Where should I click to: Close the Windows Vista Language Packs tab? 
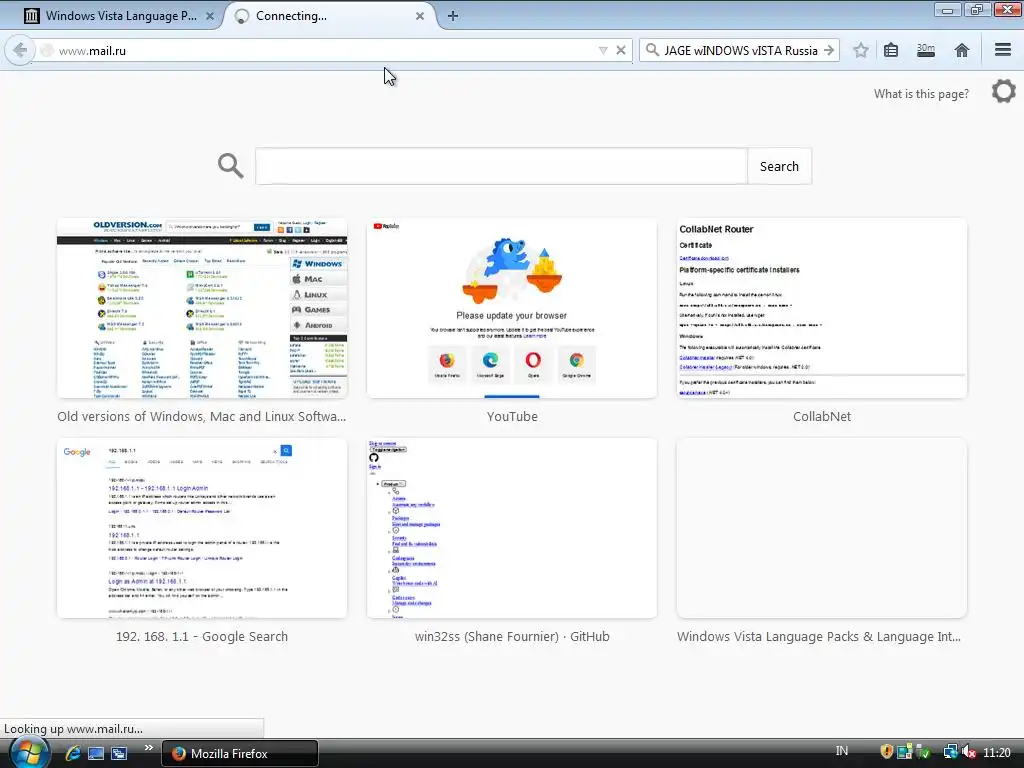coord(210,16)
